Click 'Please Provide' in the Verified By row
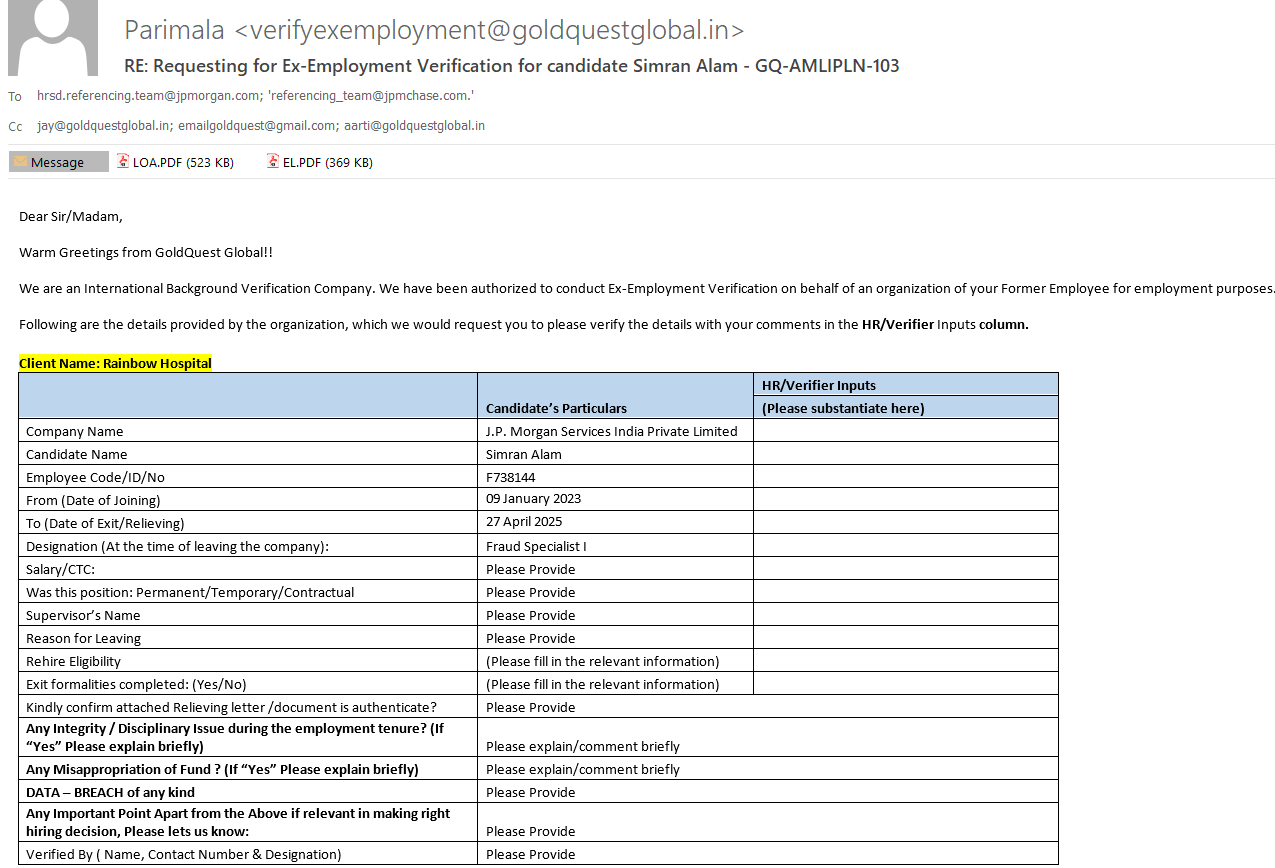This screenshot has height=868, width=1275. tap(530, 854)
